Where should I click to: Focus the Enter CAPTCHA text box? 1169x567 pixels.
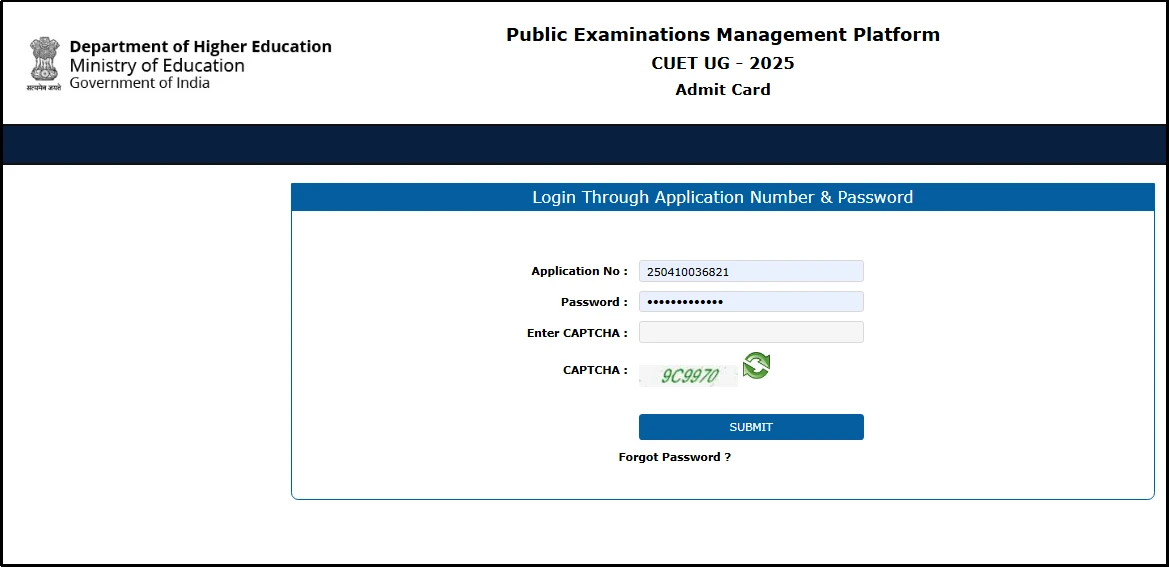[x=751, y=332]
